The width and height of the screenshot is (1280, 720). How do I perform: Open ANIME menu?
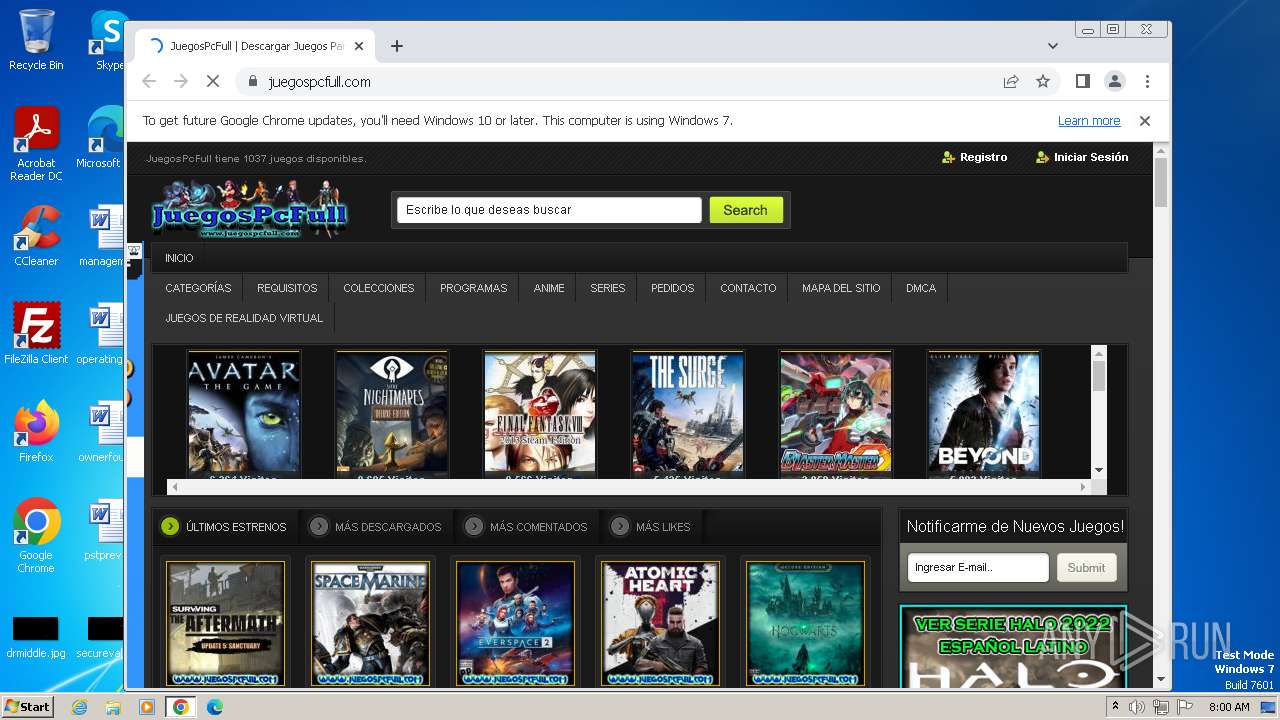click(548, 288)
